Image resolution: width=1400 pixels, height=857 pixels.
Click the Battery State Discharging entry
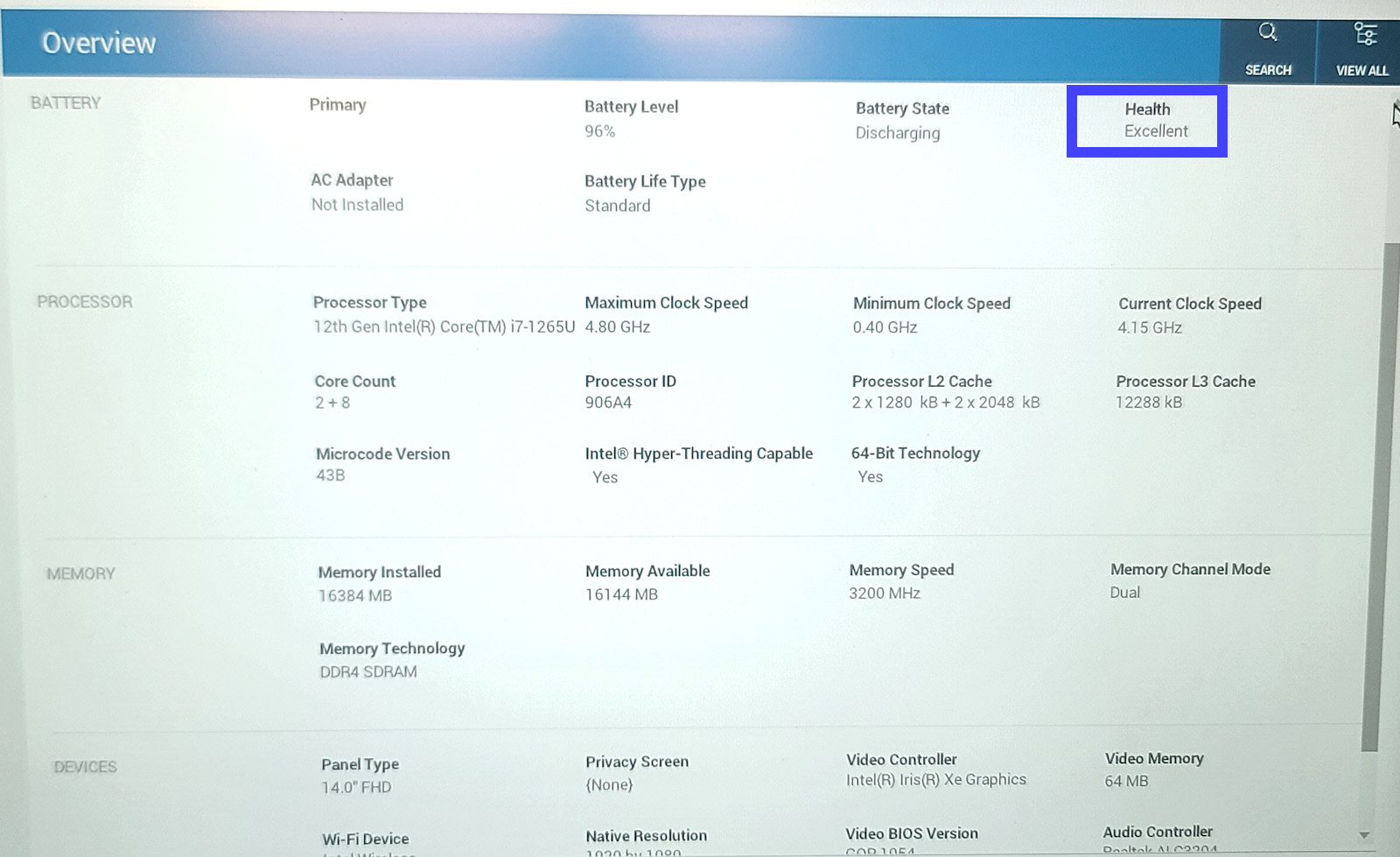pos(902,121)
